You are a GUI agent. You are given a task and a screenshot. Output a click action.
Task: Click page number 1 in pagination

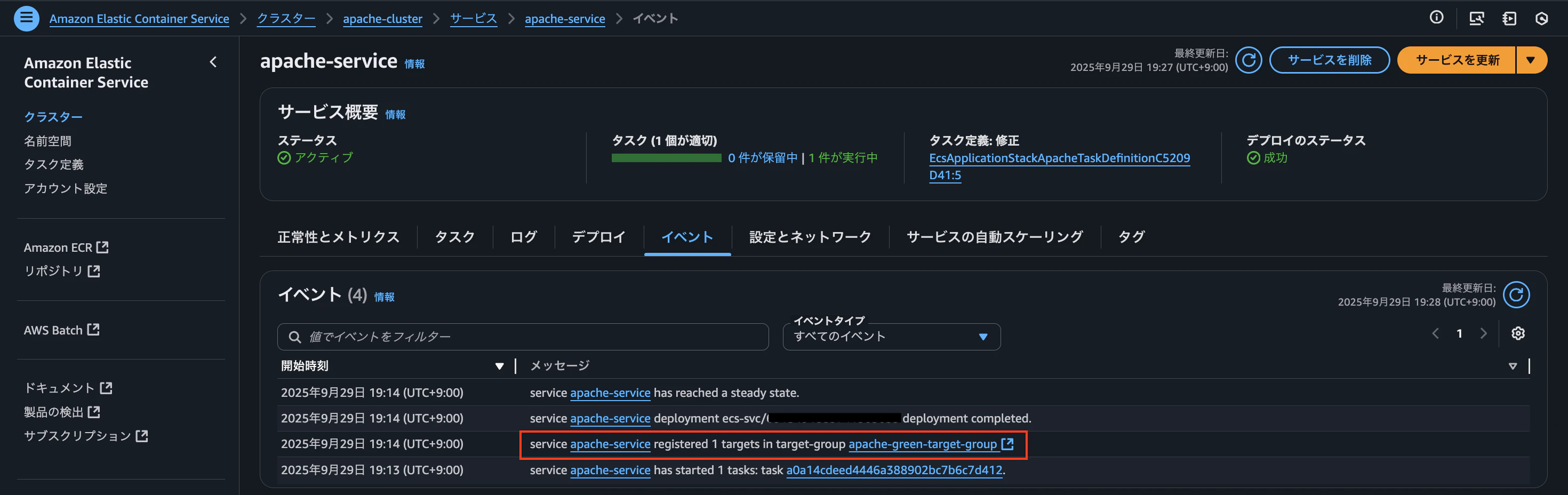[x=1459, y=333]
